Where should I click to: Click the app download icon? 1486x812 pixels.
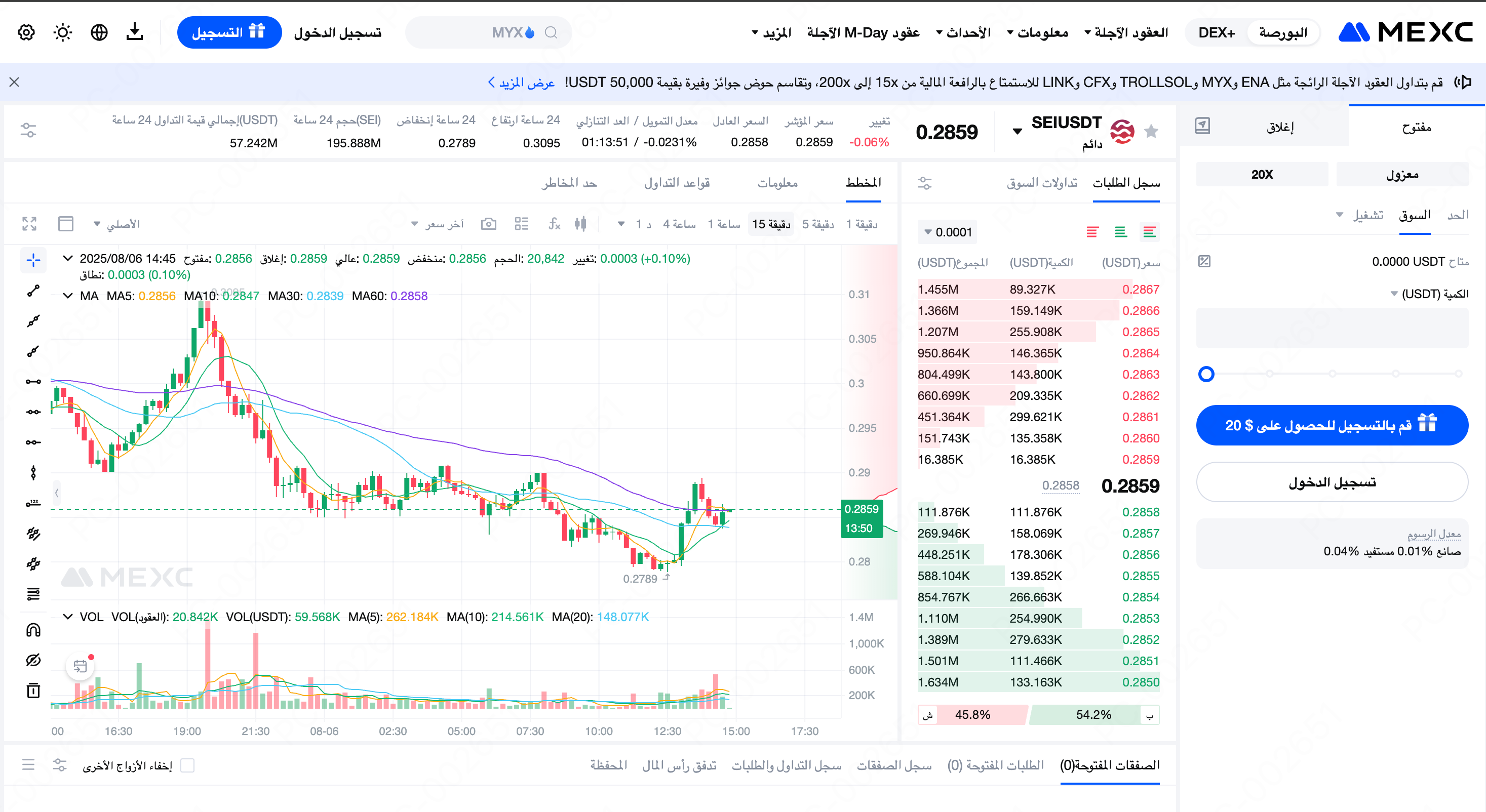click(135, 32)
